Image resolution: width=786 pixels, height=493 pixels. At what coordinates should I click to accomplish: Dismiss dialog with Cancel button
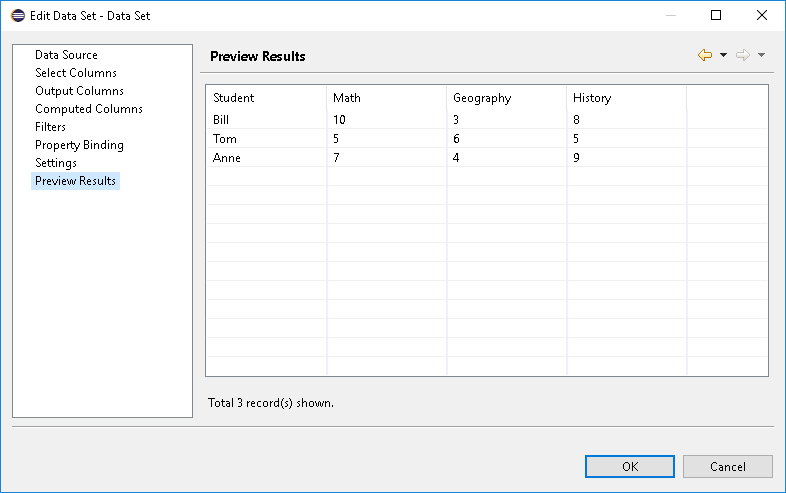(727, 466)
